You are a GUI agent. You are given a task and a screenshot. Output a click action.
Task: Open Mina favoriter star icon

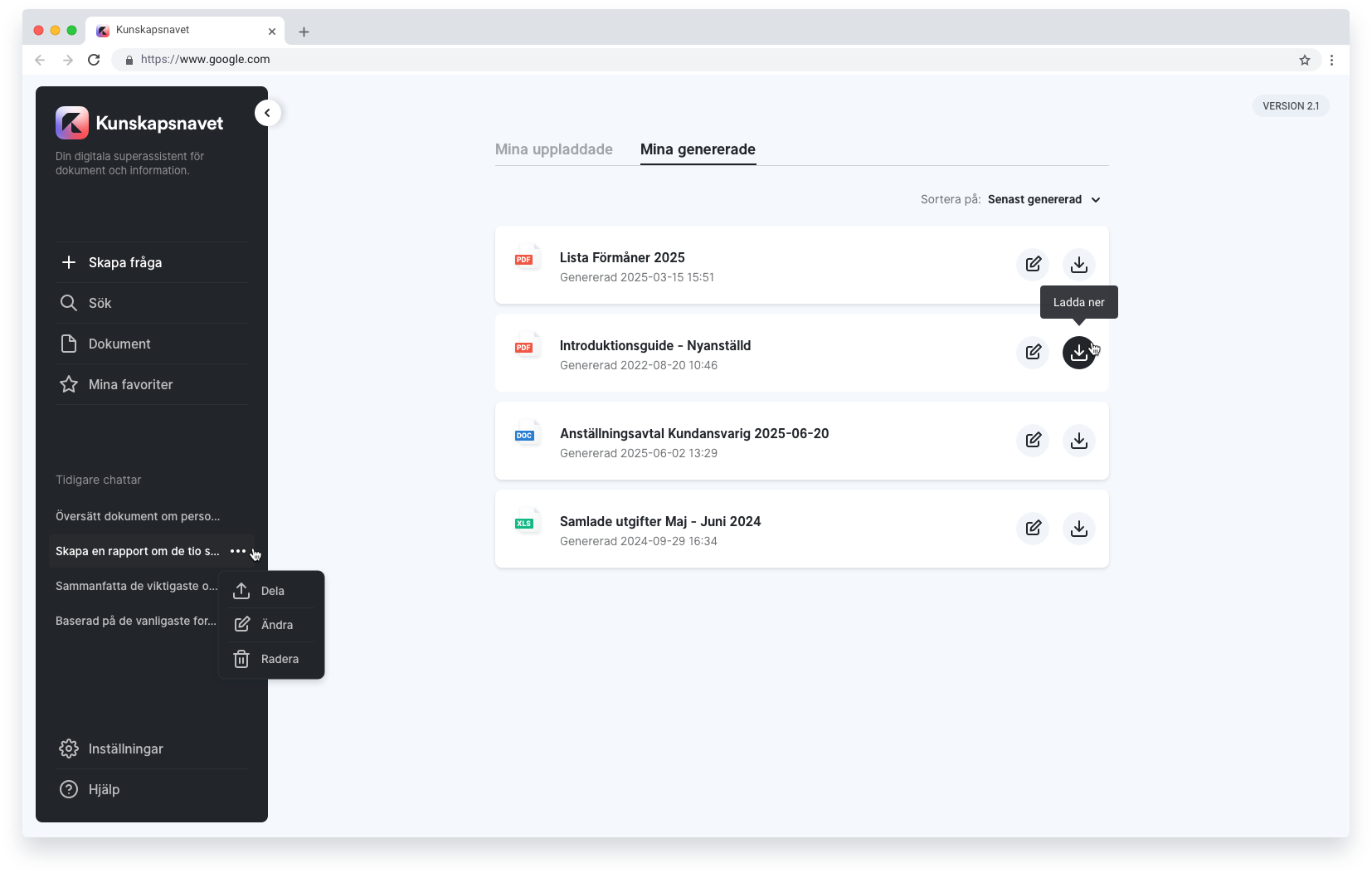[70, 384]
